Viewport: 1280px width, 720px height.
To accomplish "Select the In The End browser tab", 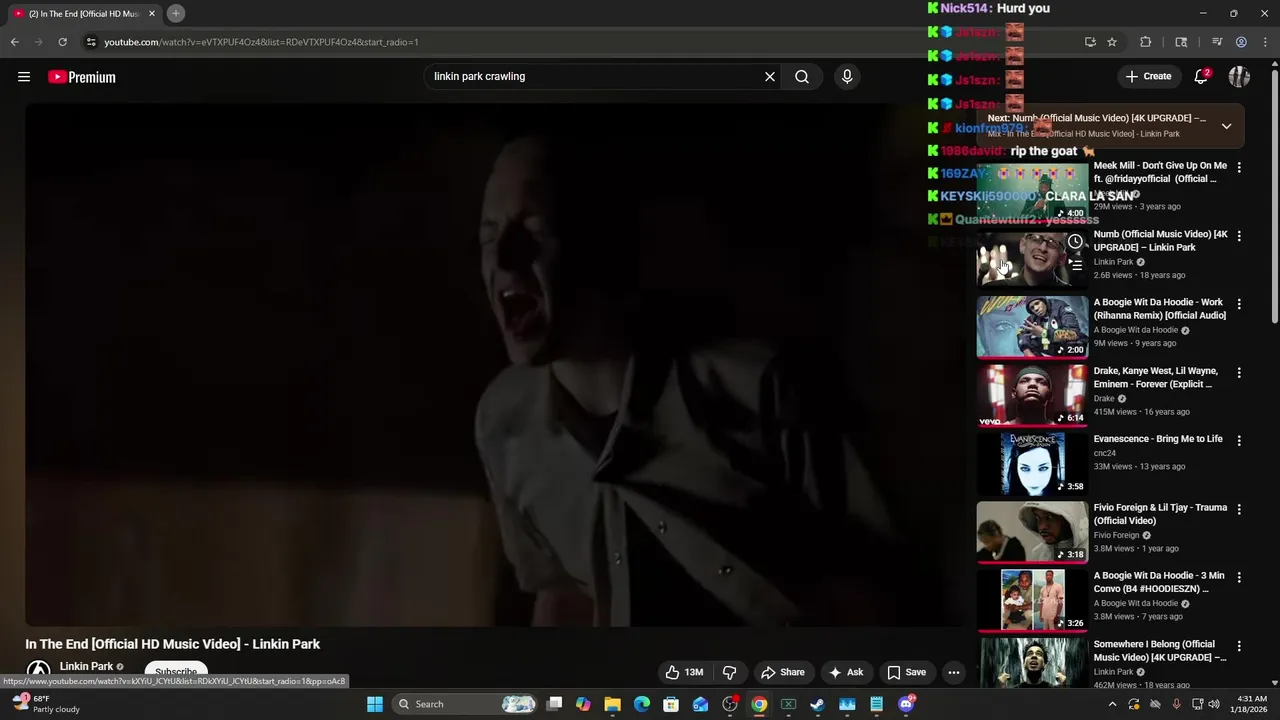I will (x=84, y=14).
